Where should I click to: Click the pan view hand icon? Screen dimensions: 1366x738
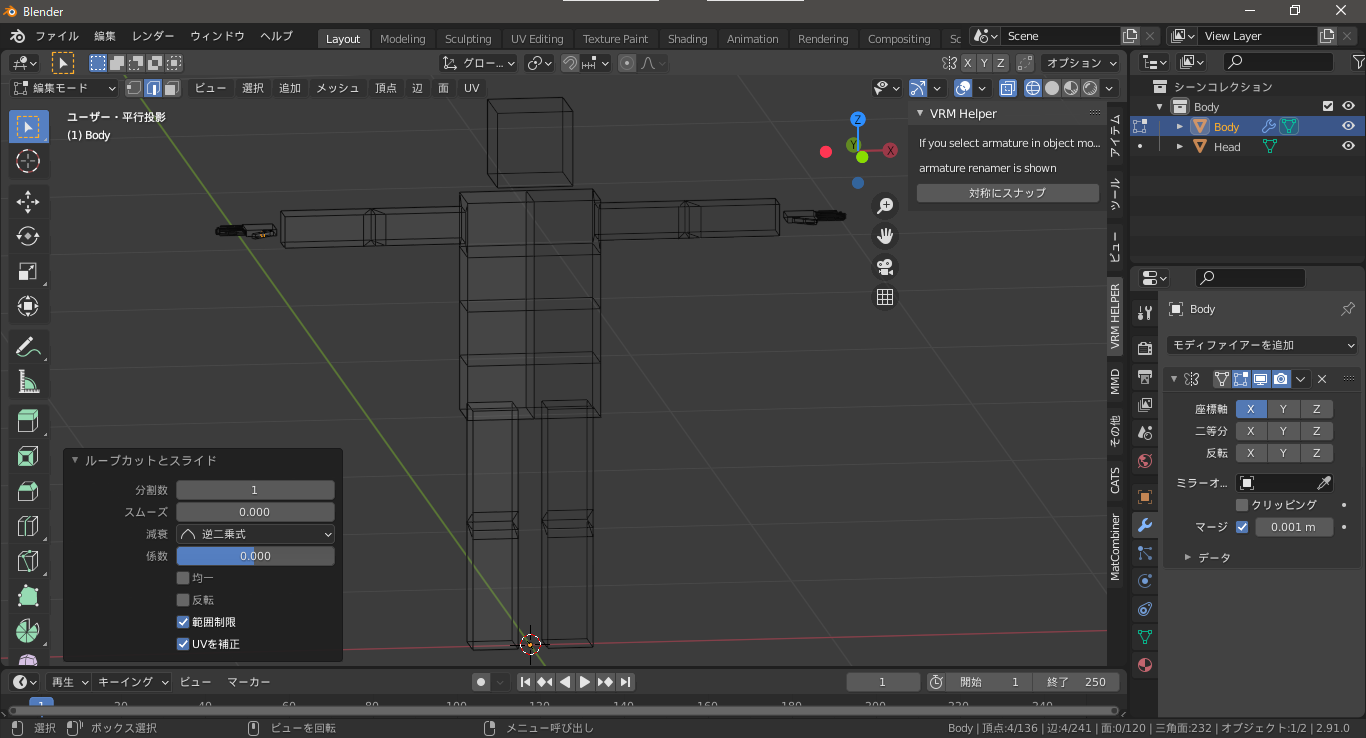point(885,236)
